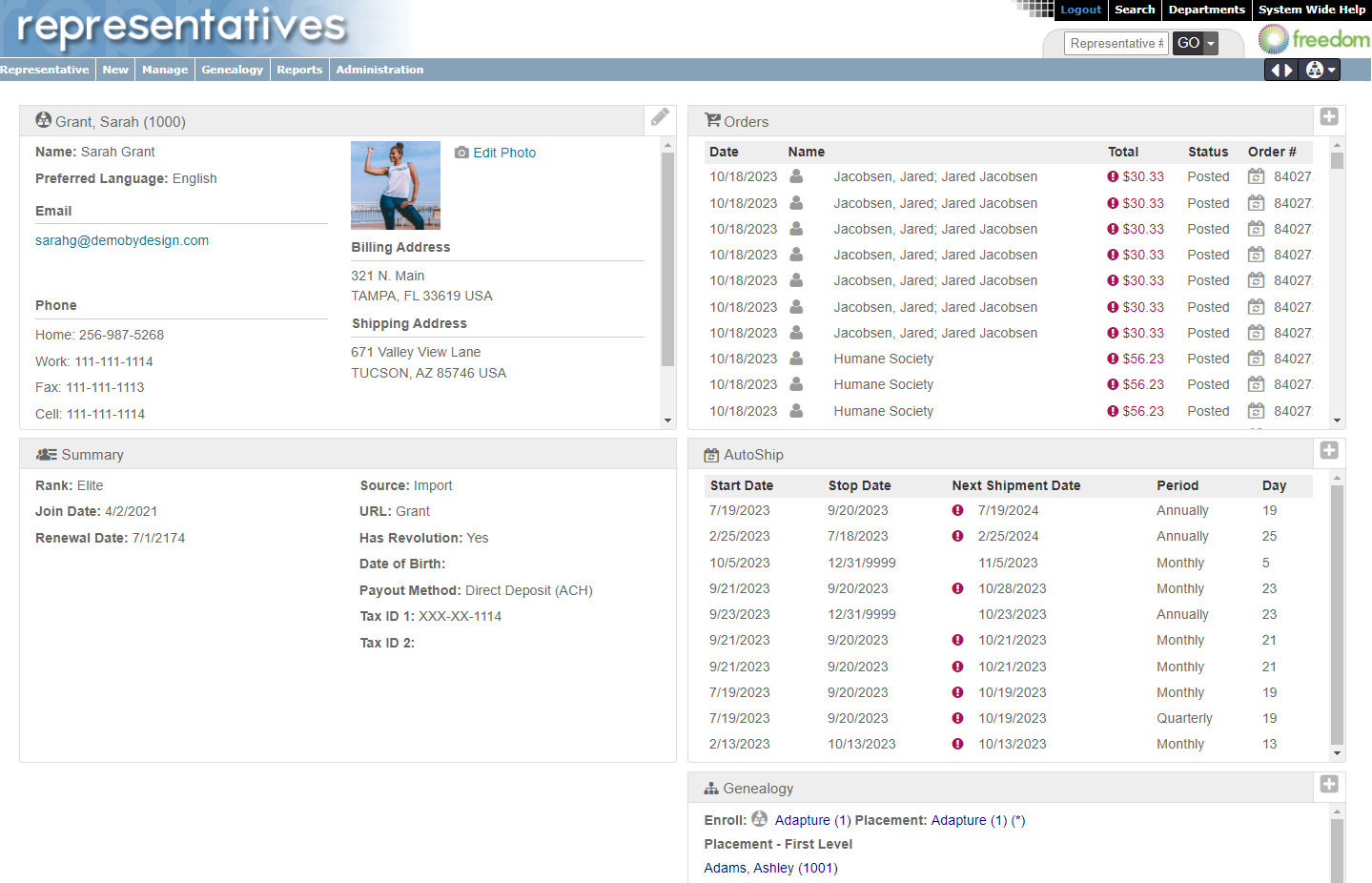Click the Representative # search field
Viewport: 1372px width, 883px height.
tap(1116, 44)
